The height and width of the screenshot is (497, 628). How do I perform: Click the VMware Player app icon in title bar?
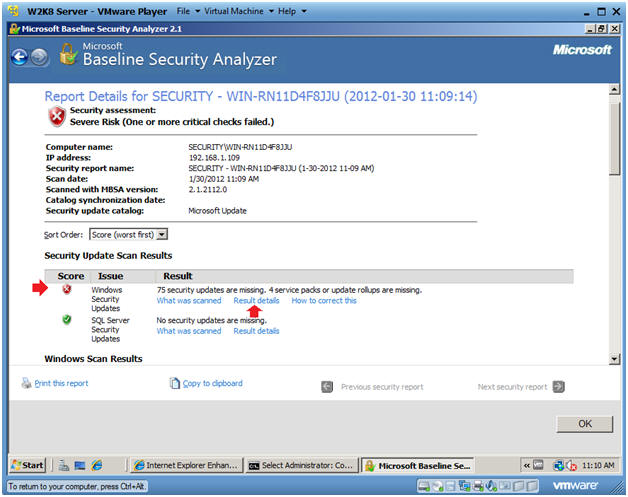(14, 11)
